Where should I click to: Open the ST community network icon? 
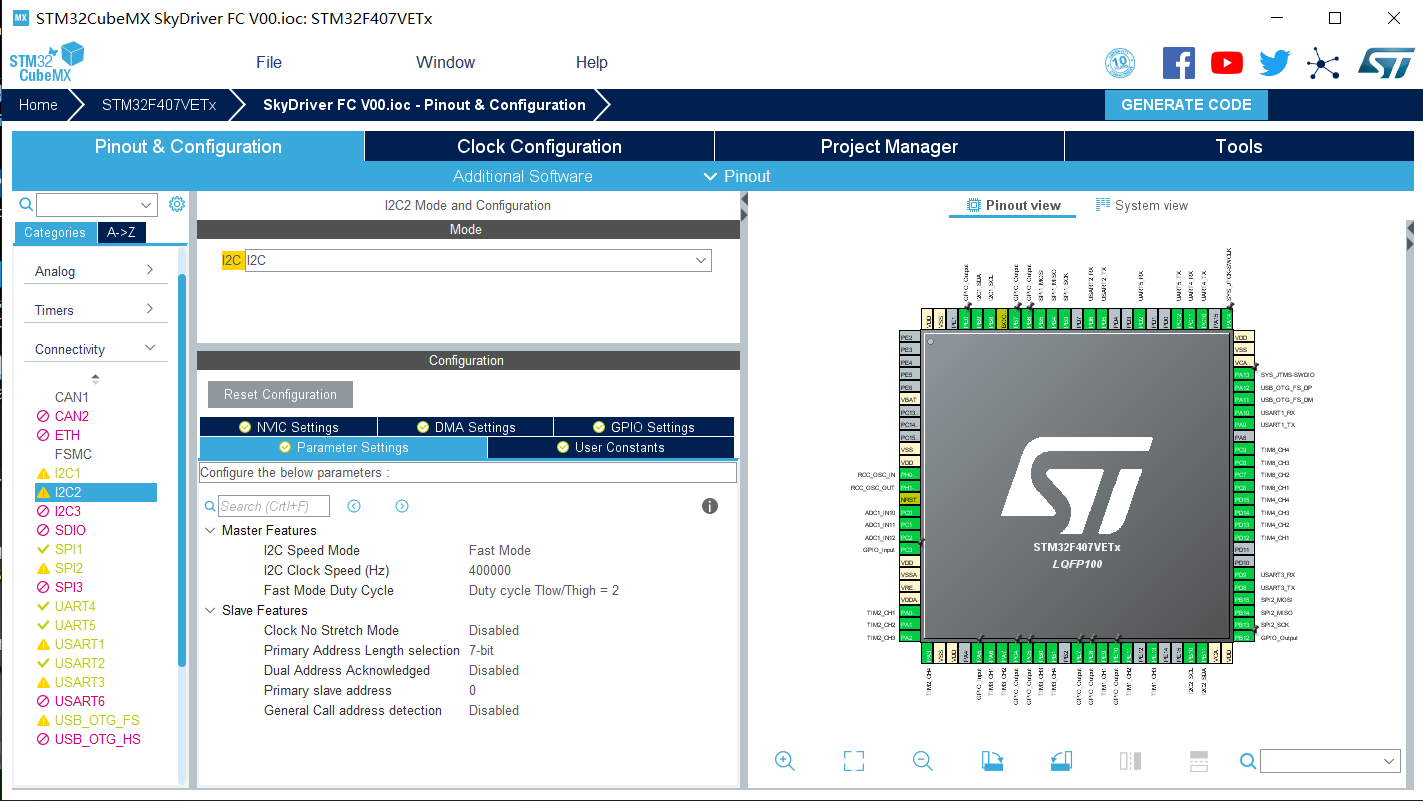(1323, 64)
